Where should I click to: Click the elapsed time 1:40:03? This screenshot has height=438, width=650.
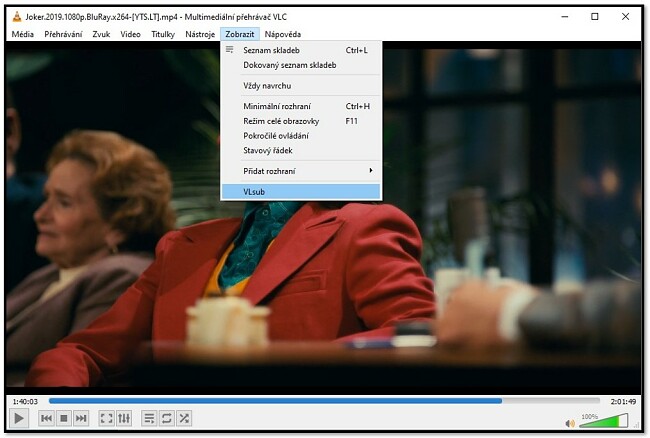point(25,402)
